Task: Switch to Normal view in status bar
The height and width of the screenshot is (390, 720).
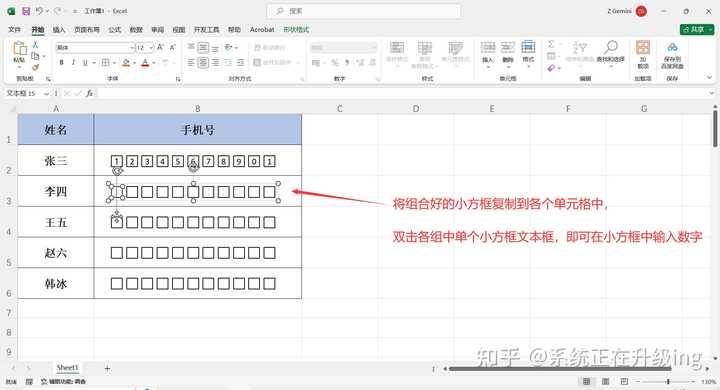Action: [x=586, y=381]
